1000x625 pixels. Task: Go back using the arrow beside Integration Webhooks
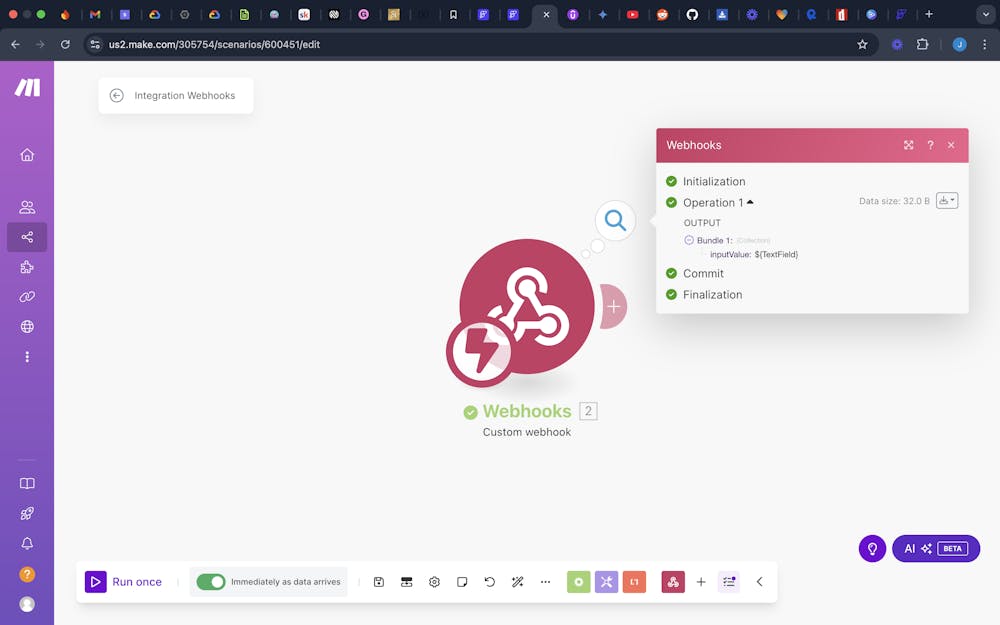116,96
